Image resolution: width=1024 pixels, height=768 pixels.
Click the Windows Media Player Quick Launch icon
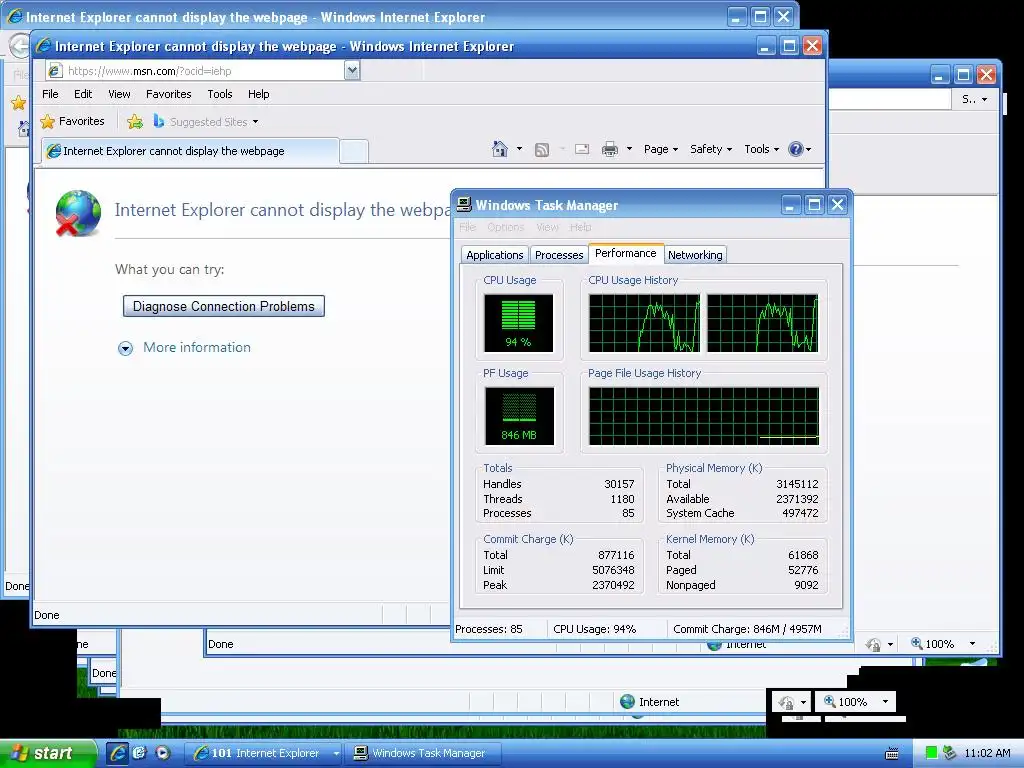(x=163, y=753)
